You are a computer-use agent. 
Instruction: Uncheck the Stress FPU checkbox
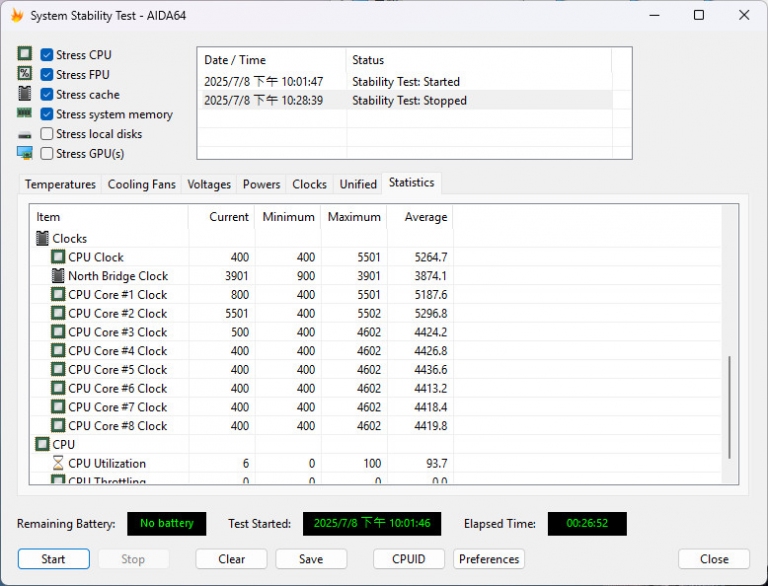[x=47, y=74]
